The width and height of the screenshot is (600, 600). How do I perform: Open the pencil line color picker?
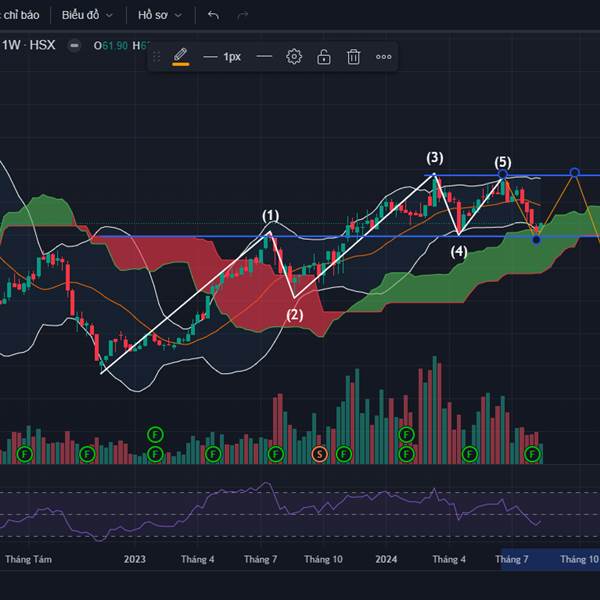pyautogui.click(x=180, y=57)
